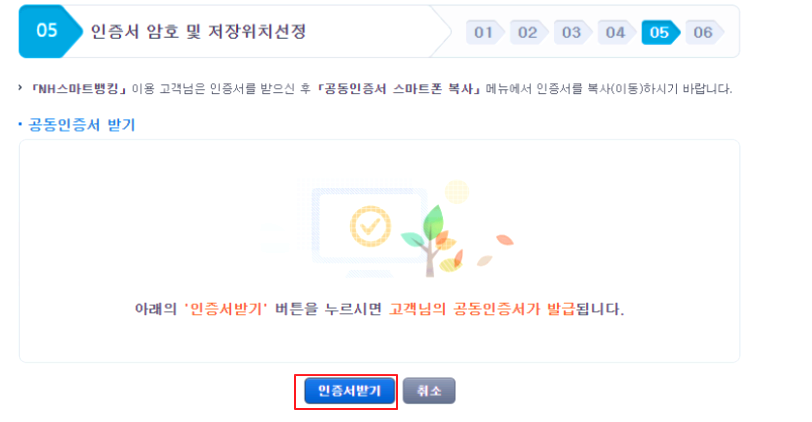Click the arrow bullet before NH스마트뱅킹 note
Screen dimensions: 812x422
tap(21, 88)
